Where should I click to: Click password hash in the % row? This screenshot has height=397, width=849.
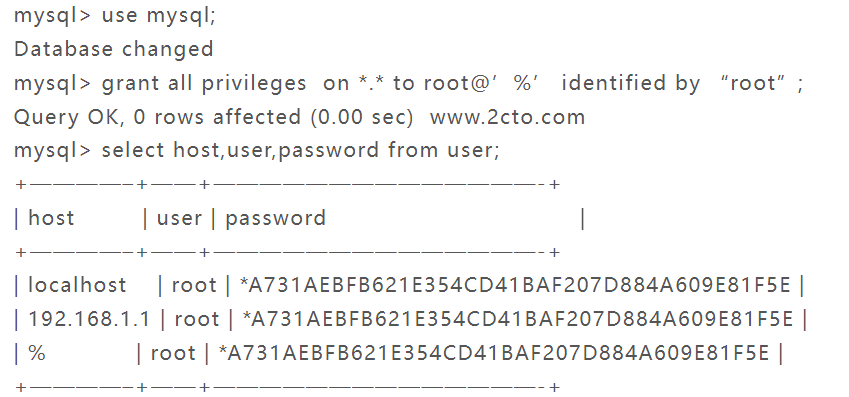point(494,353)
